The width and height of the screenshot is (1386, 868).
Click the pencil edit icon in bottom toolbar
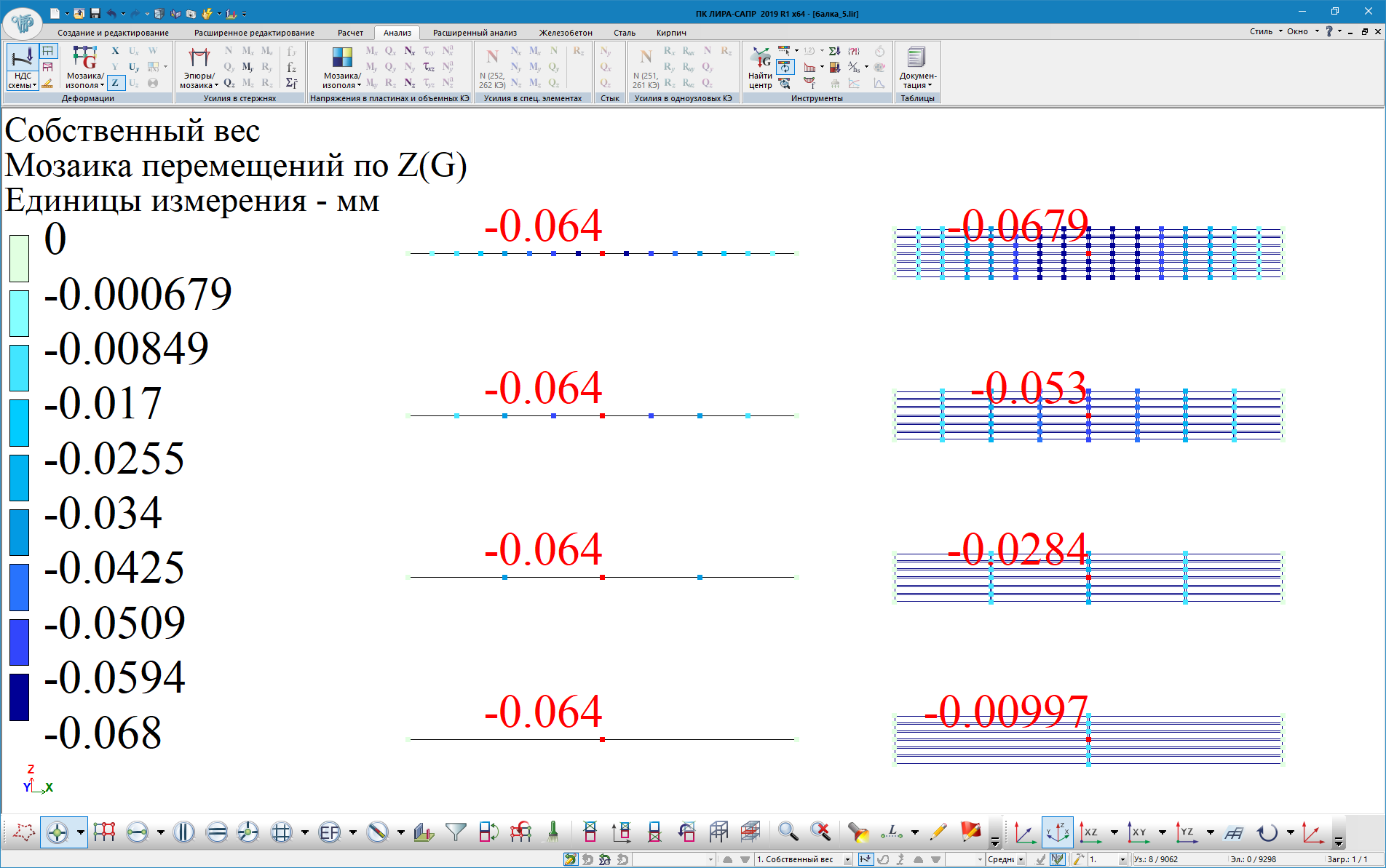(938, 832)
